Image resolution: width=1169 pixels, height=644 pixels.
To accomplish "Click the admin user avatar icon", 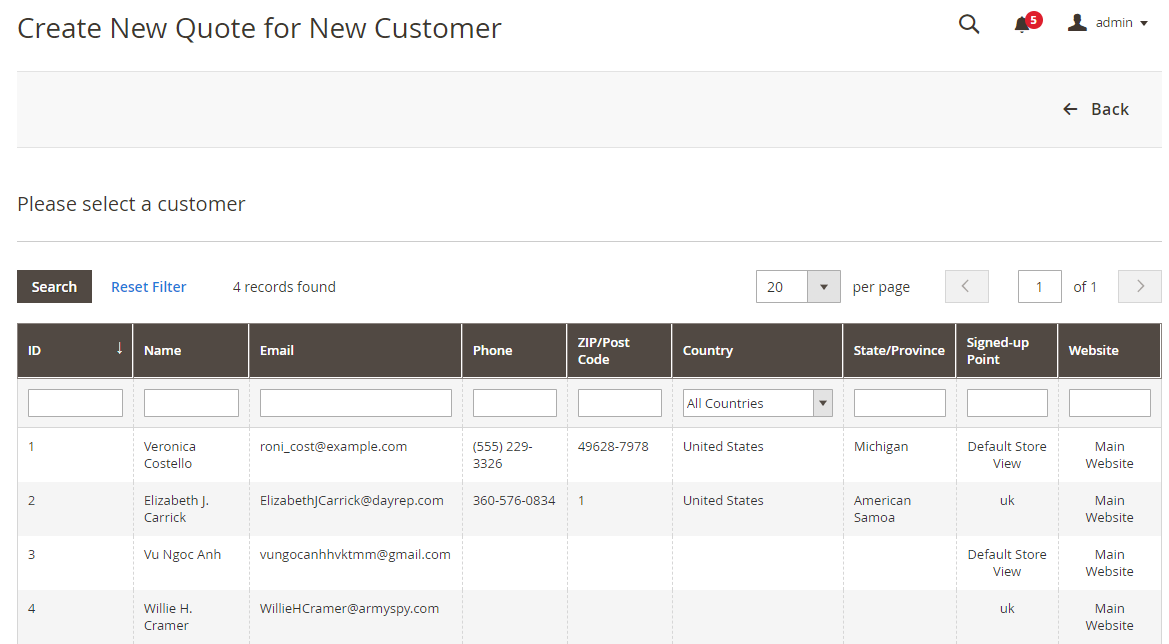I will tap(1077, 23).
